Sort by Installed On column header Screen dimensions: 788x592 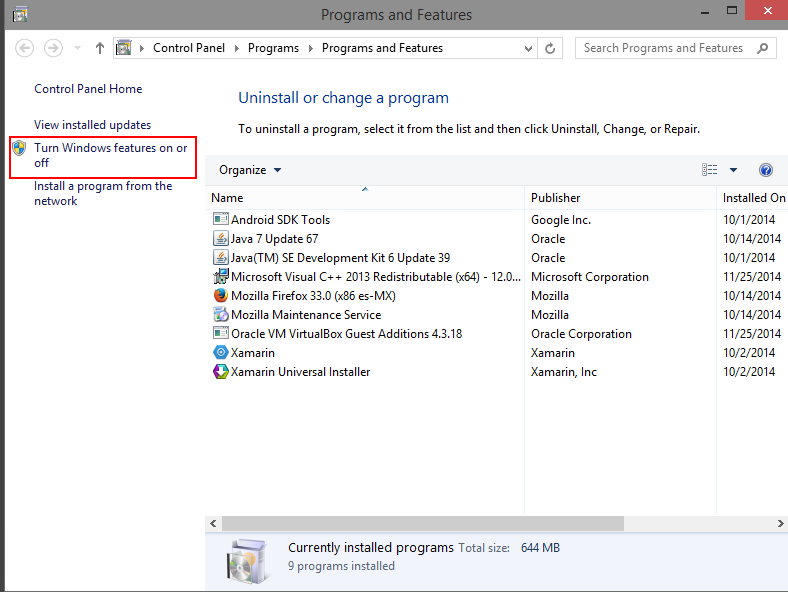[752, 198]
